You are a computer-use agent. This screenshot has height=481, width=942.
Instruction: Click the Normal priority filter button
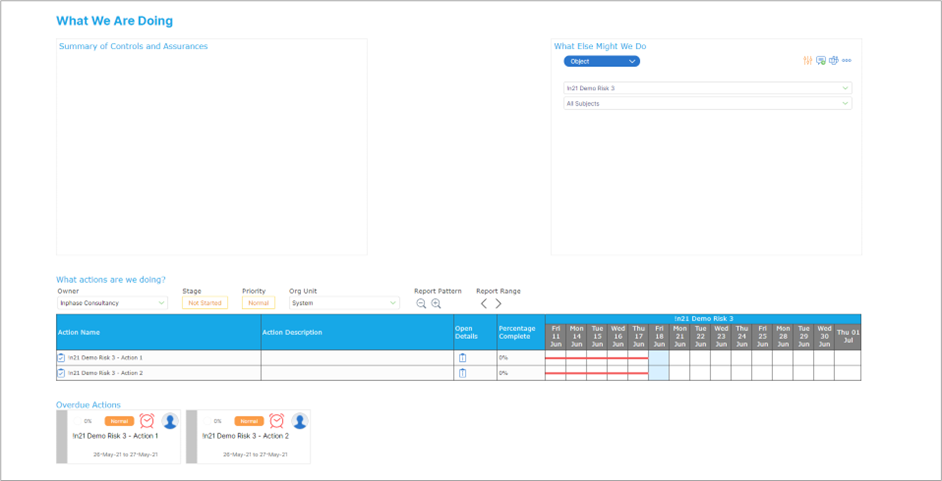[x=258, y=303]
